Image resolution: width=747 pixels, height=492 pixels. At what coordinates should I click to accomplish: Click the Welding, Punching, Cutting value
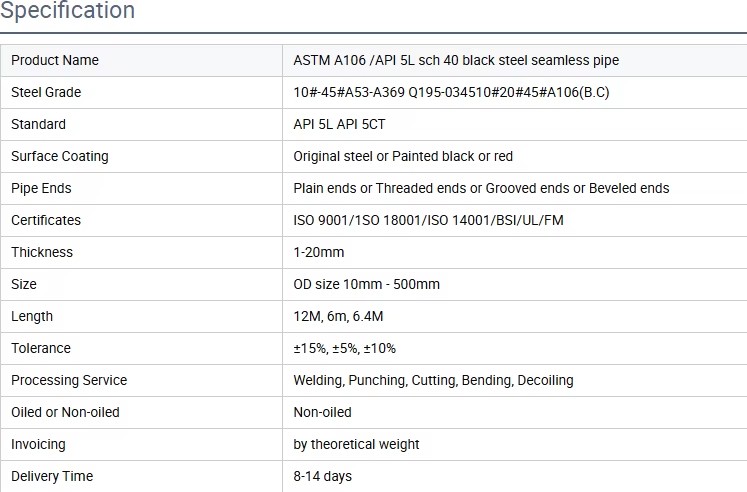[x=434, y=381]
